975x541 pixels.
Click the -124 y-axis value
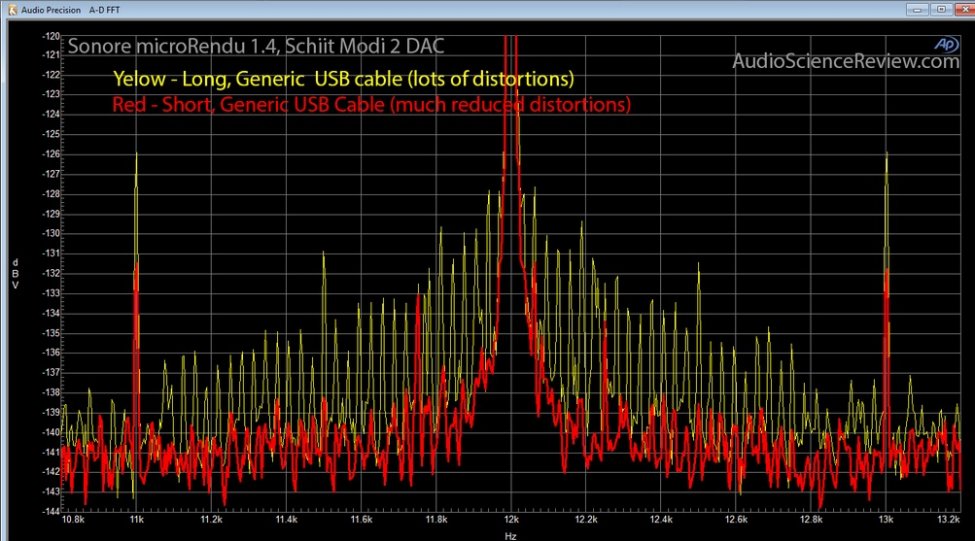[51, 114]
